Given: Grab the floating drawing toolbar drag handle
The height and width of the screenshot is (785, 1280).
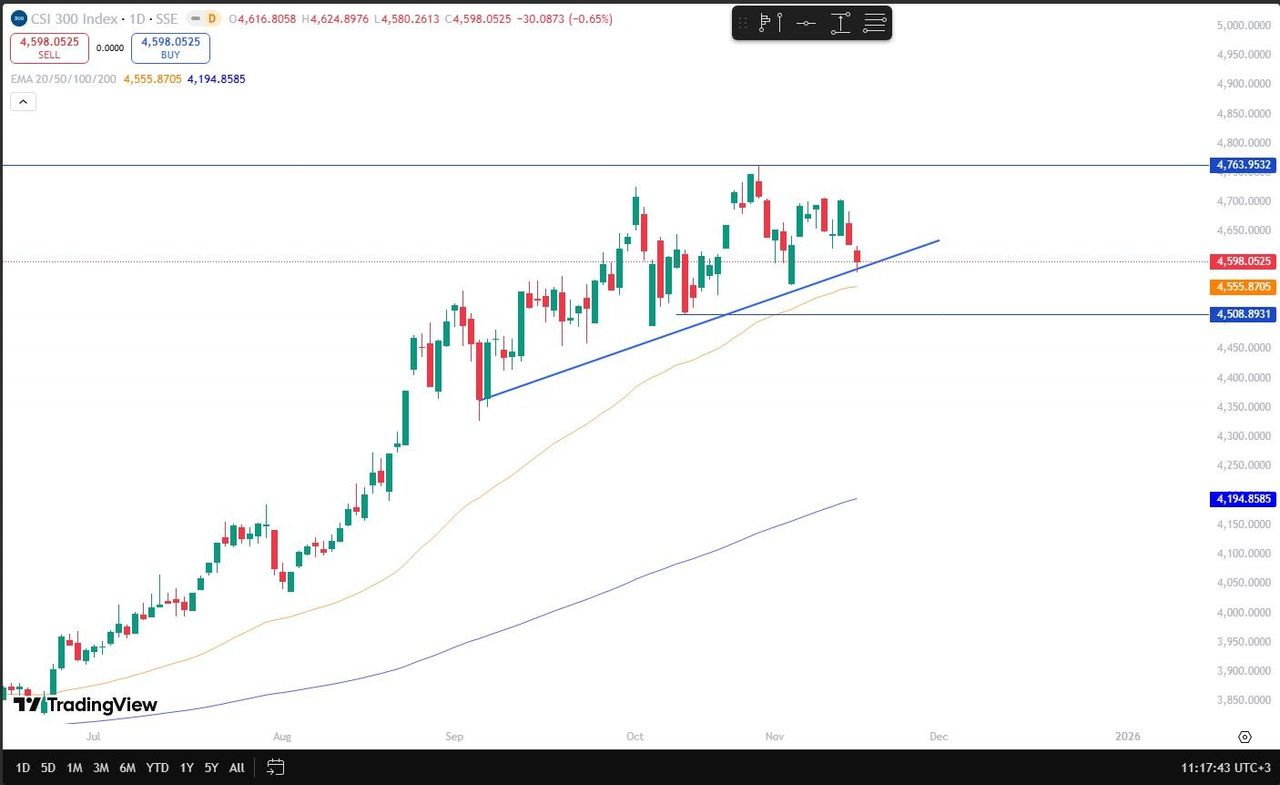Looking at the screenshot, I should (x=743, y=23).
